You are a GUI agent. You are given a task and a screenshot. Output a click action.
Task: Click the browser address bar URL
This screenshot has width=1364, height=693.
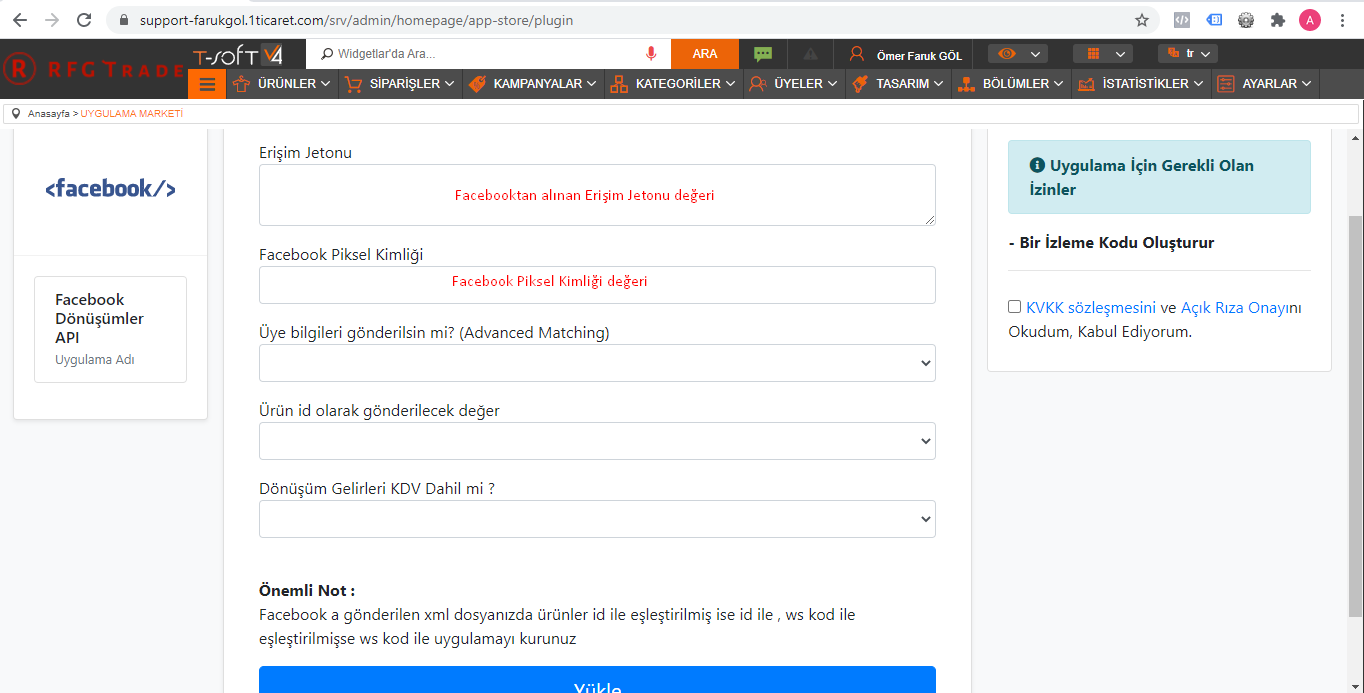click(x=356, y=20)
